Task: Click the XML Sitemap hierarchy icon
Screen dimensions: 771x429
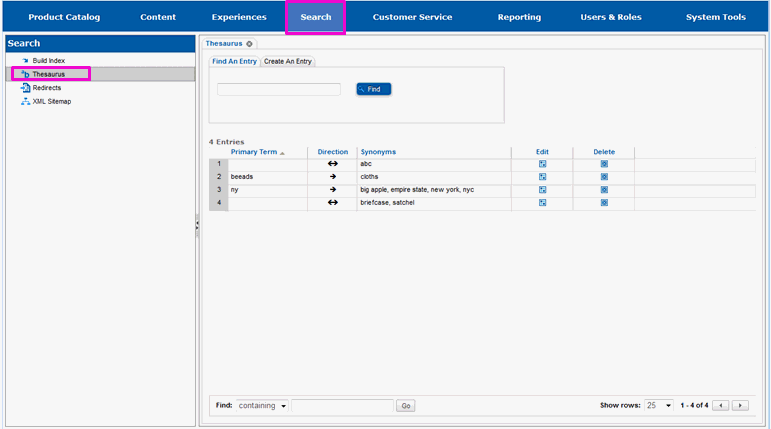Action: click(x=25, y=101)
